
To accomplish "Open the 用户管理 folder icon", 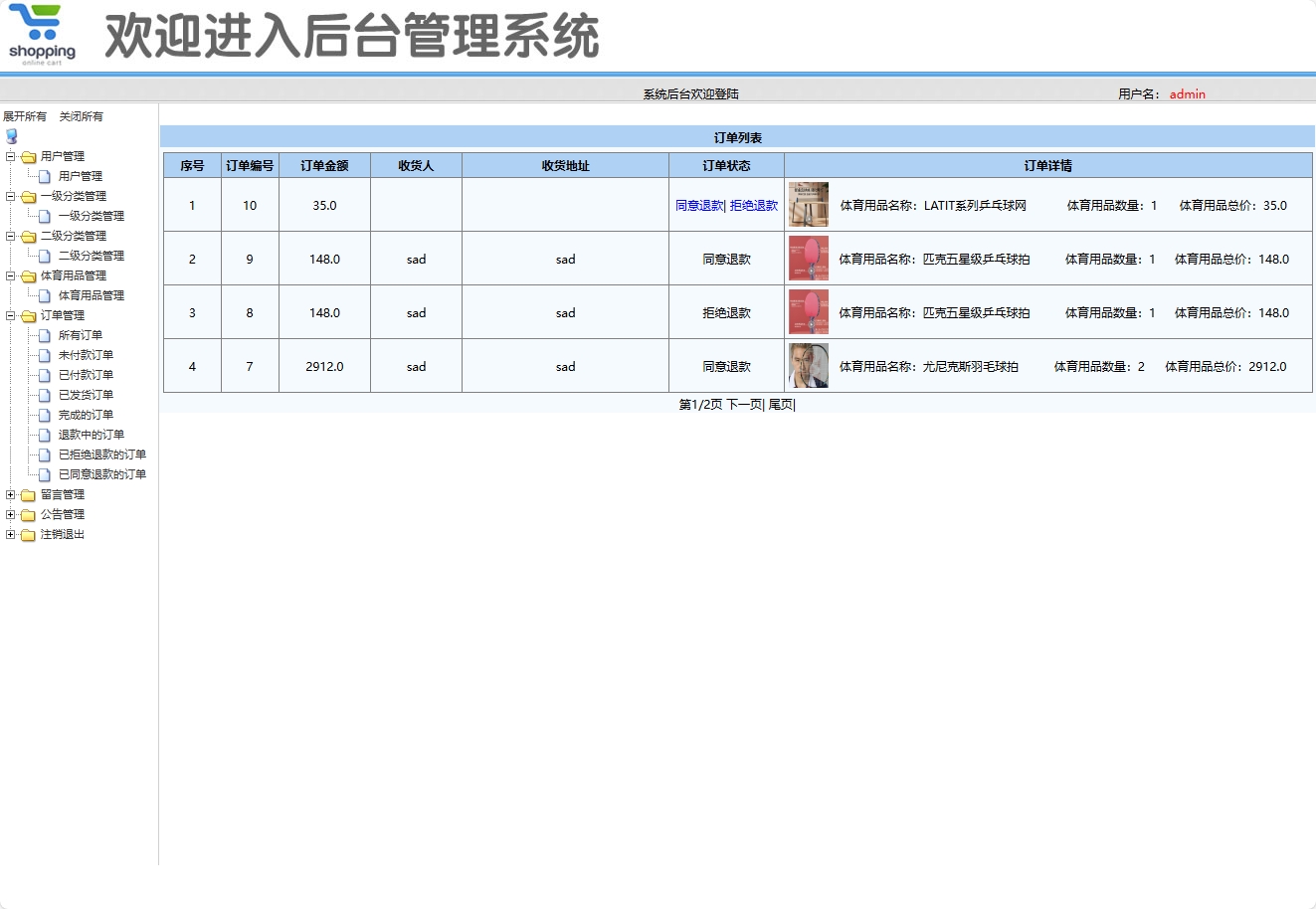I will (x=26, y=156).
